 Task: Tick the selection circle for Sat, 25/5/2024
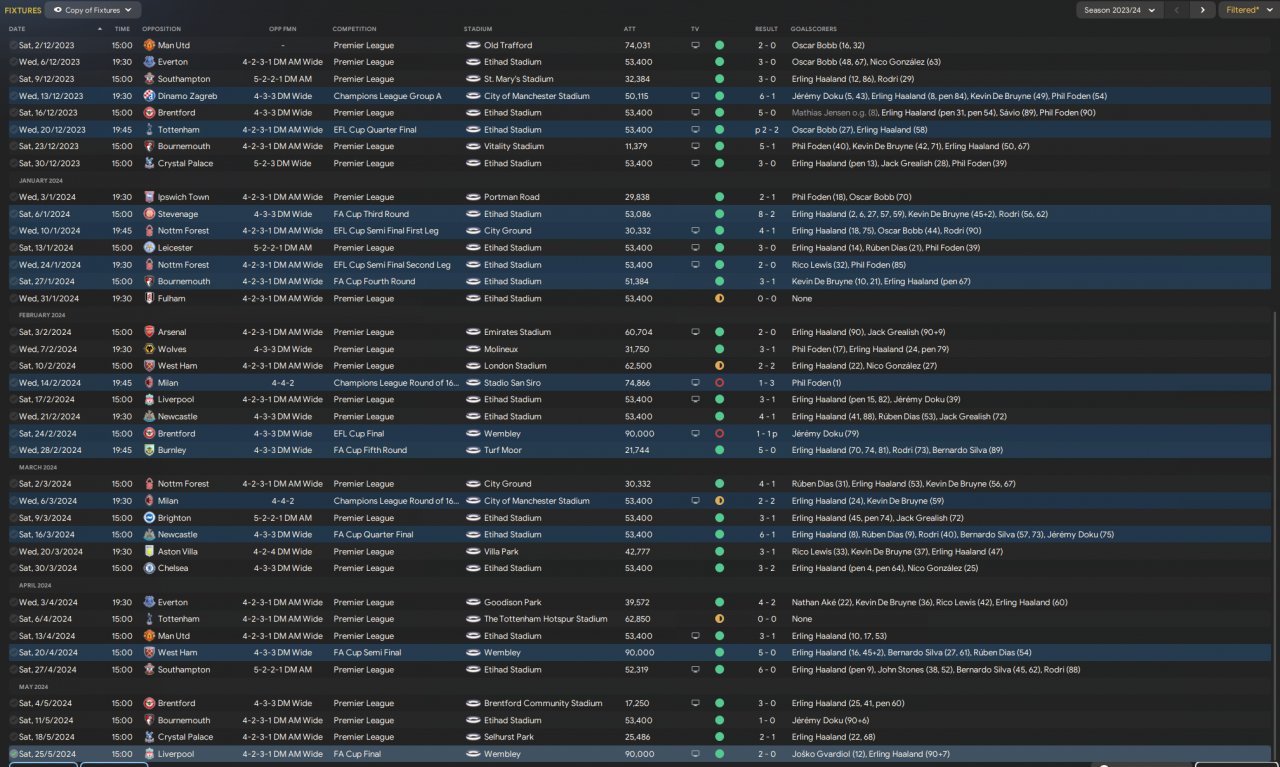pyautogui.click(x=14, y=754)
